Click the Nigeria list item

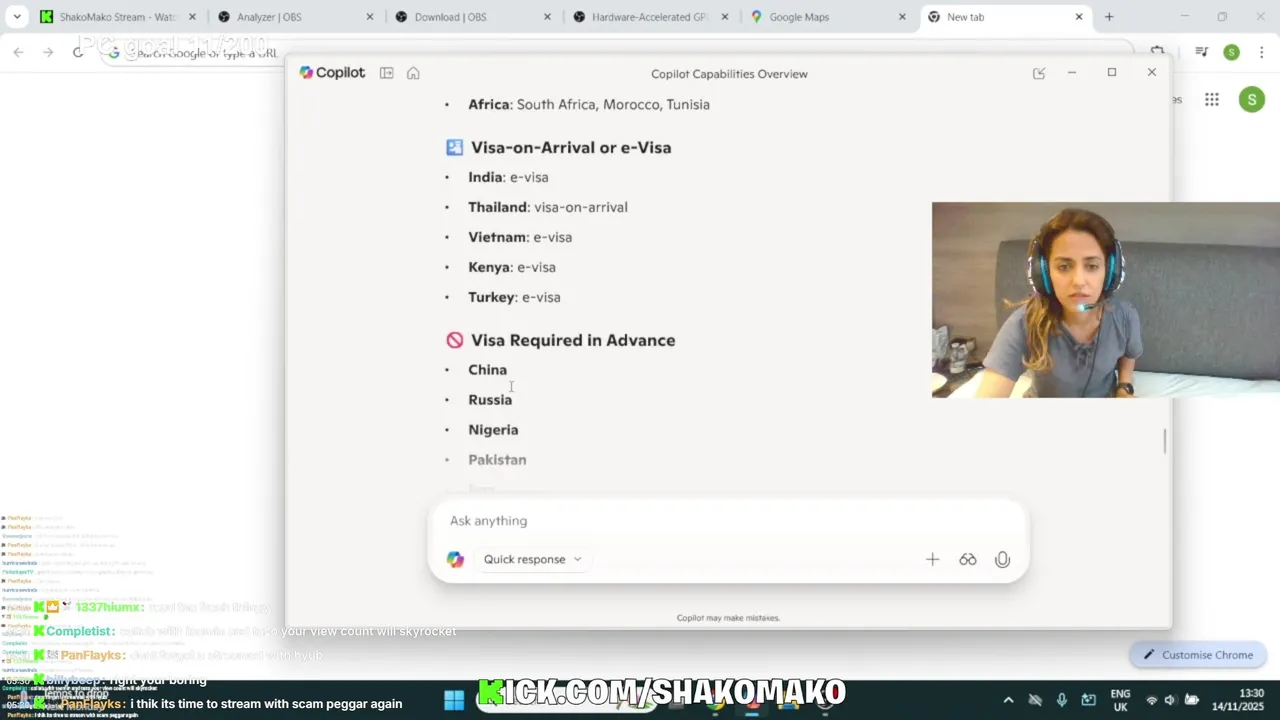(x=493, y=430)
